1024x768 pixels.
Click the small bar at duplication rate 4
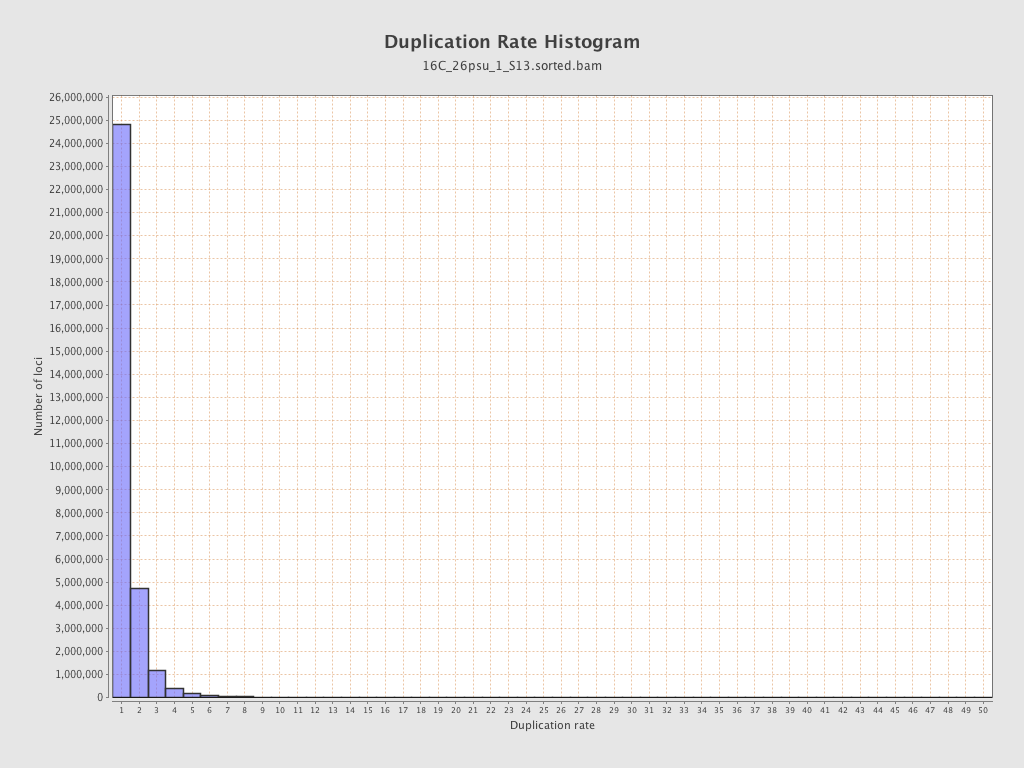pos(174,693)
